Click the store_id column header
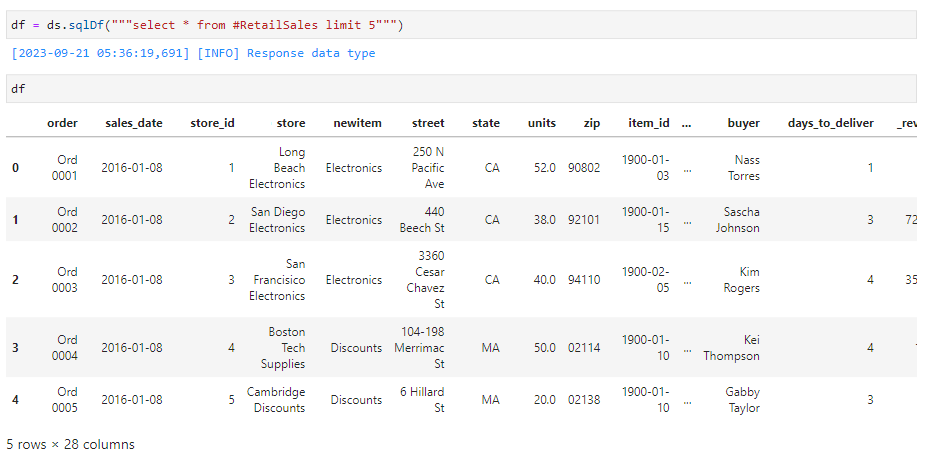Image resolution: width=927 pixels, height=462 pixels. tap(212, 123)
